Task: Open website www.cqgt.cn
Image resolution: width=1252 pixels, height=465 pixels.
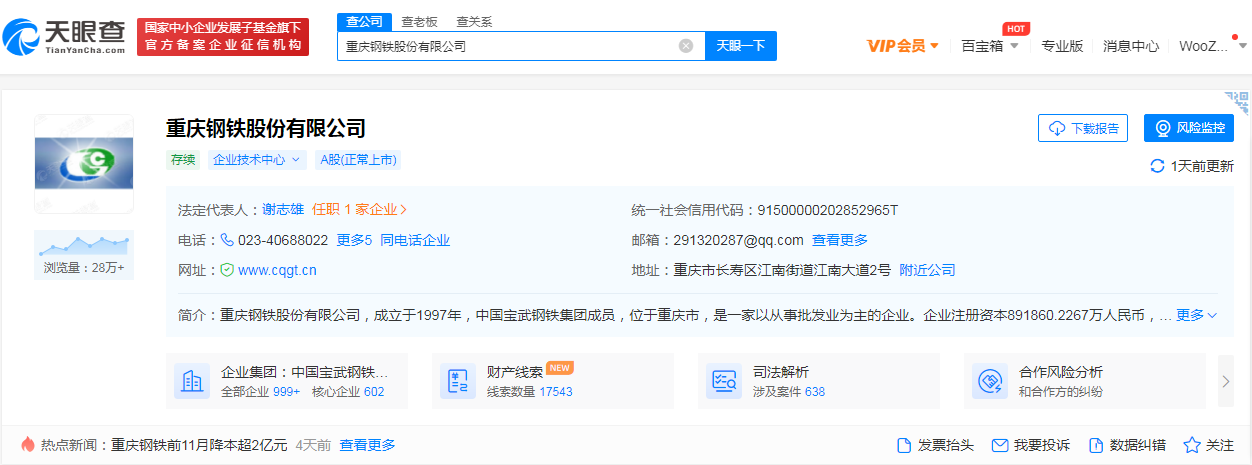Action: coord(277,270)
